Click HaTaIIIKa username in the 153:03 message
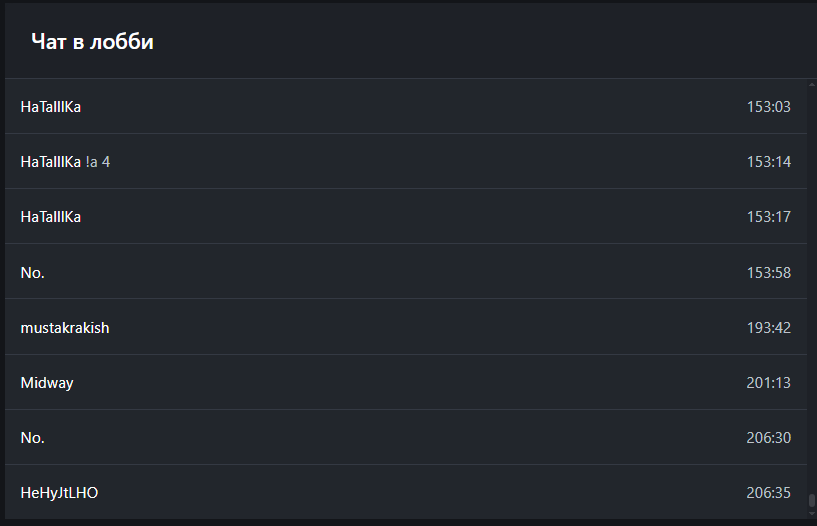817x526 pixels. 51,106
